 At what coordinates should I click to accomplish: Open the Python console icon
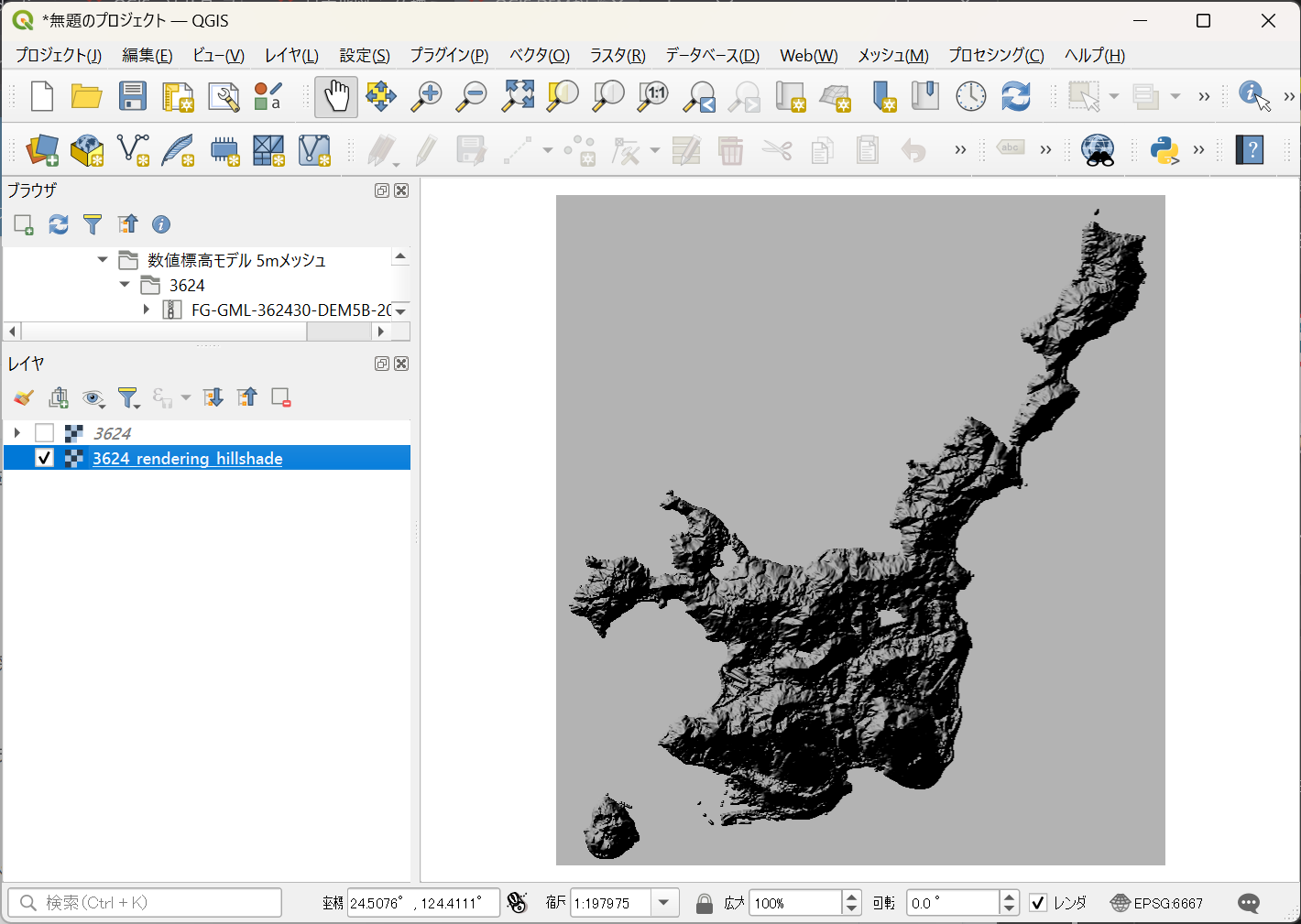(1164, 150)
